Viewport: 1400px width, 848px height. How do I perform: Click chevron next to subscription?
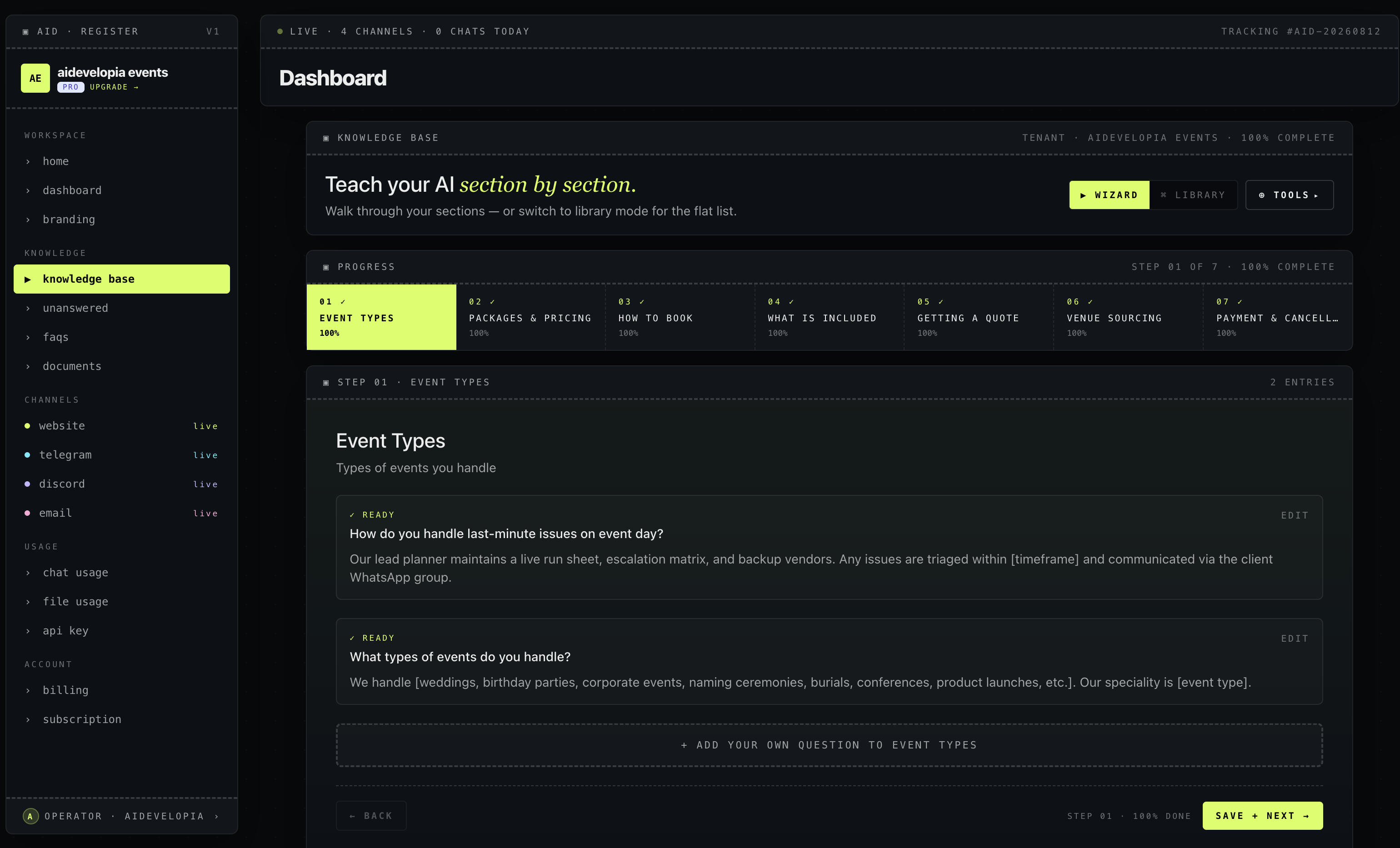(28, 719)
